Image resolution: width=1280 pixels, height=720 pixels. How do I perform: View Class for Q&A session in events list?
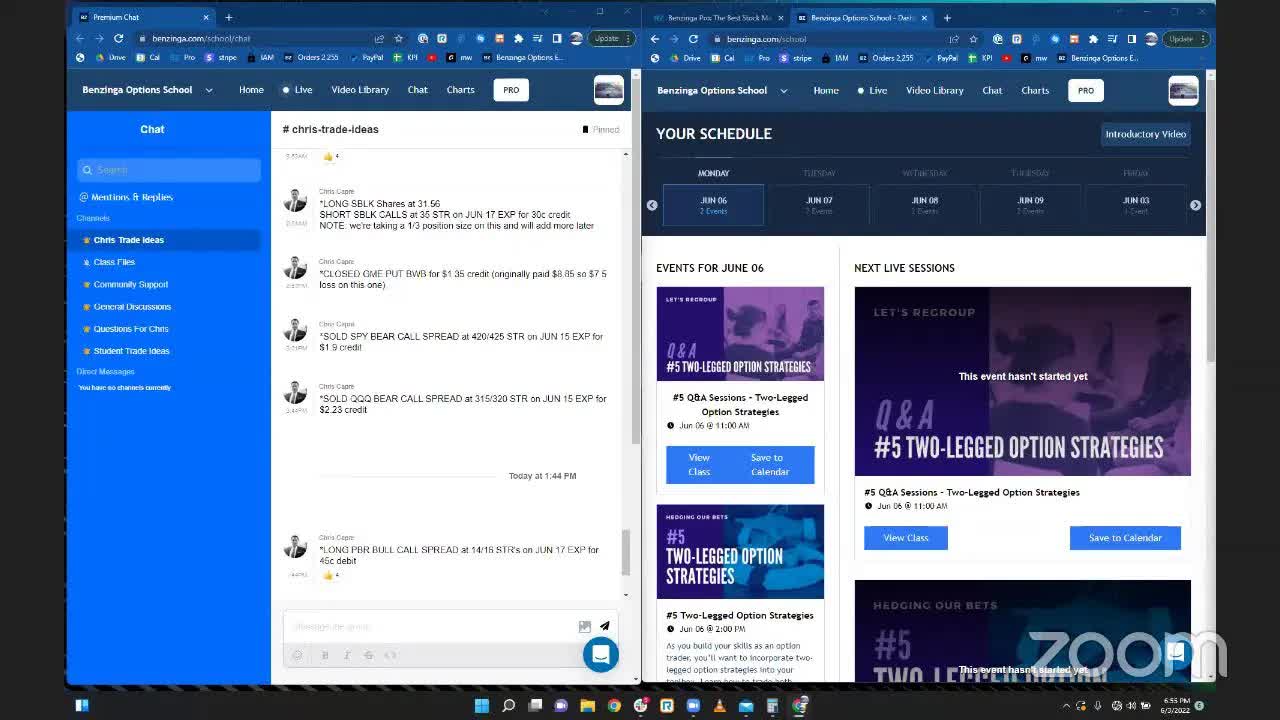pyautogui.click(x=699, y=465)
